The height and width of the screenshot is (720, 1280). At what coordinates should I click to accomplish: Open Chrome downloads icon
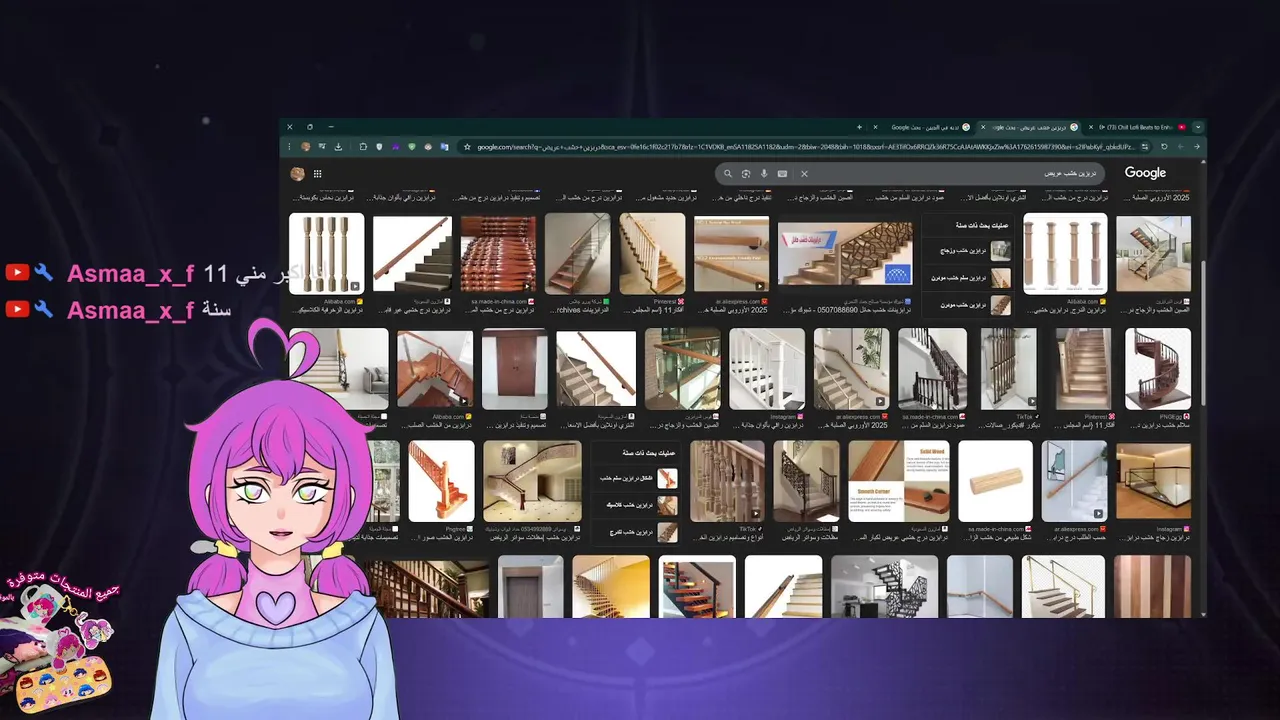point(338,147)
